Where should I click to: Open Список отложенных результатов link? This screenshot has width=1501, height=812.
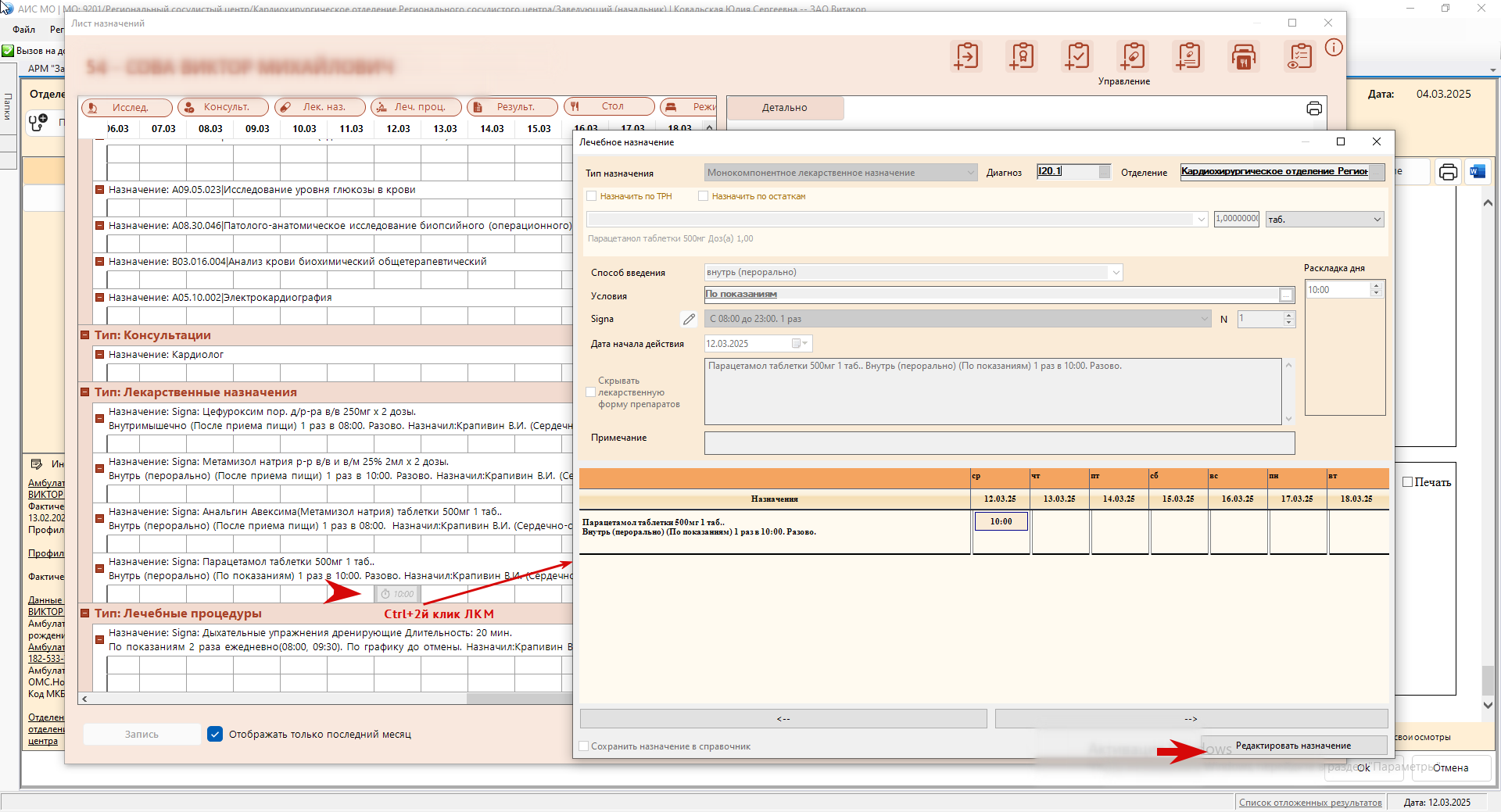click(x=1310, y=803)
